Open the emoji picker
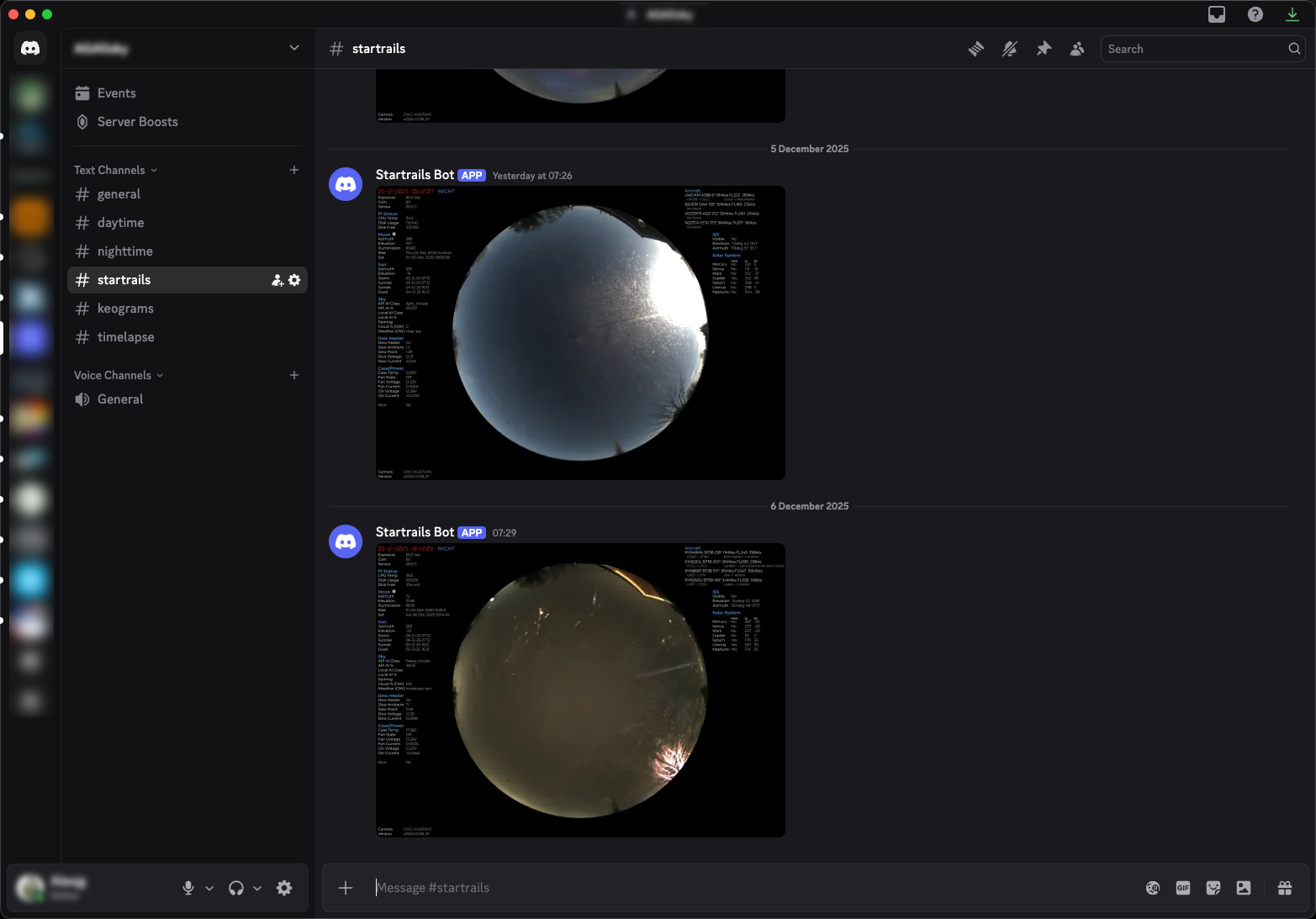 pyautogui.click(x=1153, y=888)
